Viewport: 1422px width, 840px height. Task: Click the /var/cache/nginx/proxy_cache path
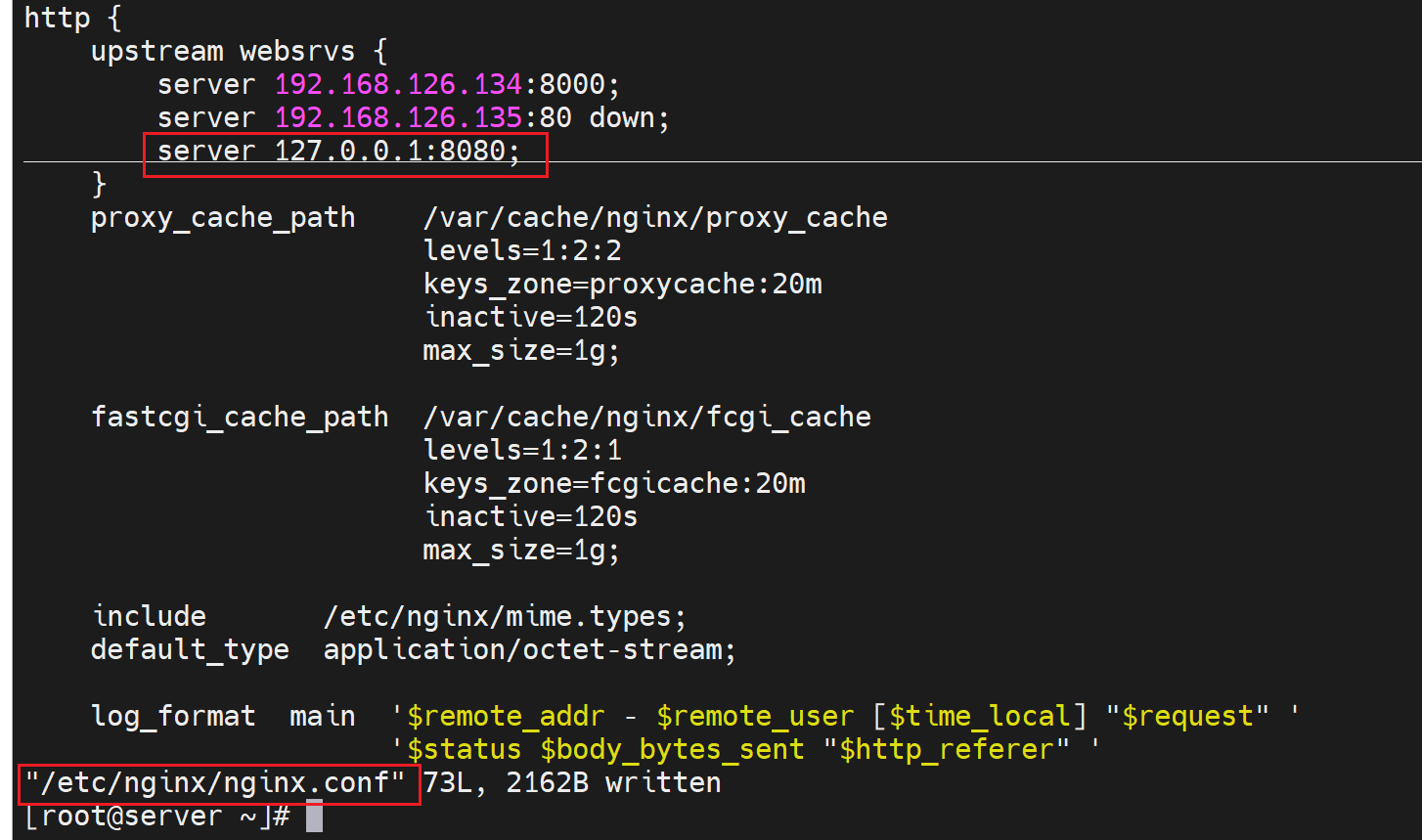coord(654,217)
